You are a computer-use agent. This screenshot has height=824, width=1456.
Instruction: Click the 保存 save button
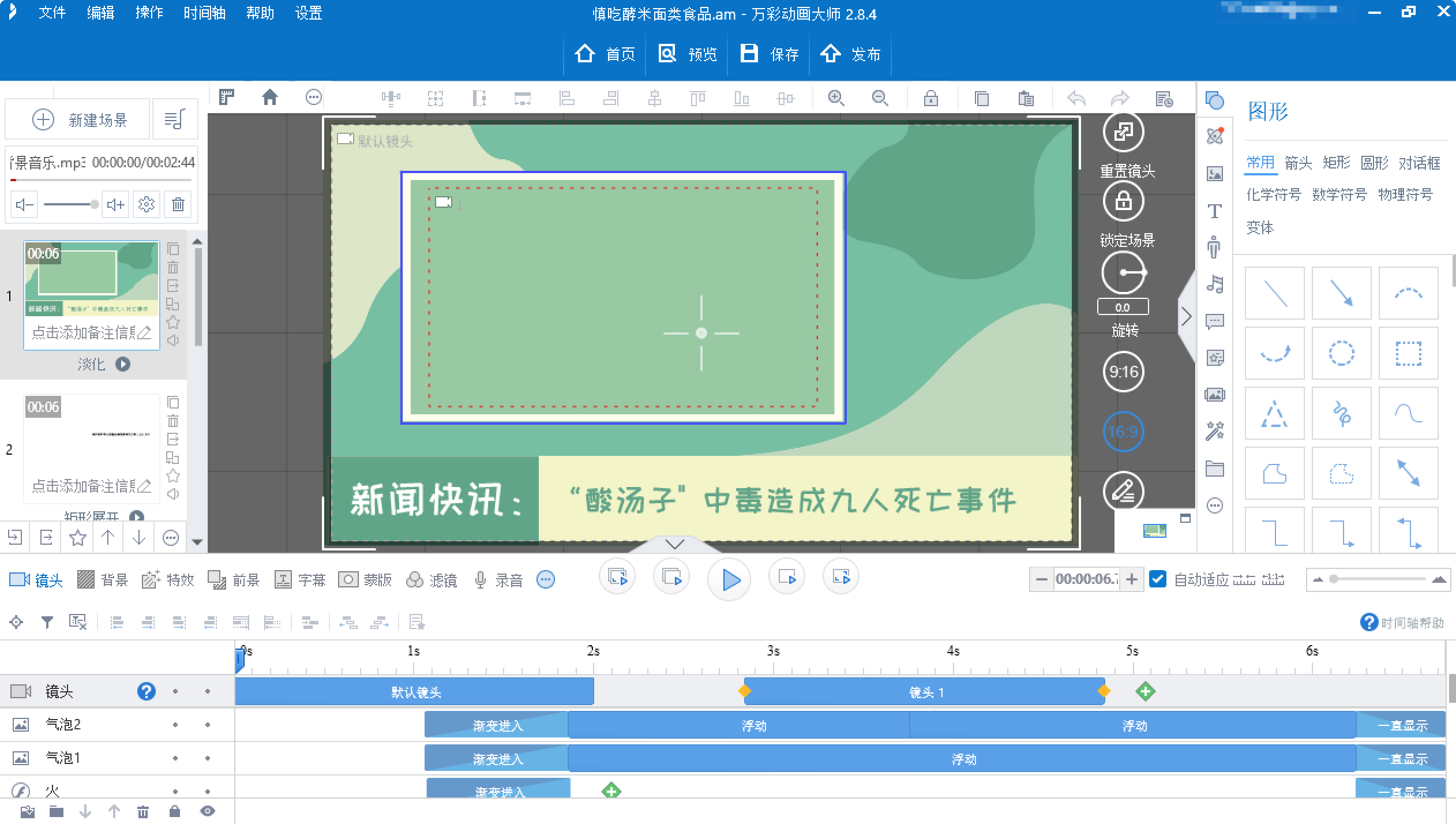(x=769, y=54)
